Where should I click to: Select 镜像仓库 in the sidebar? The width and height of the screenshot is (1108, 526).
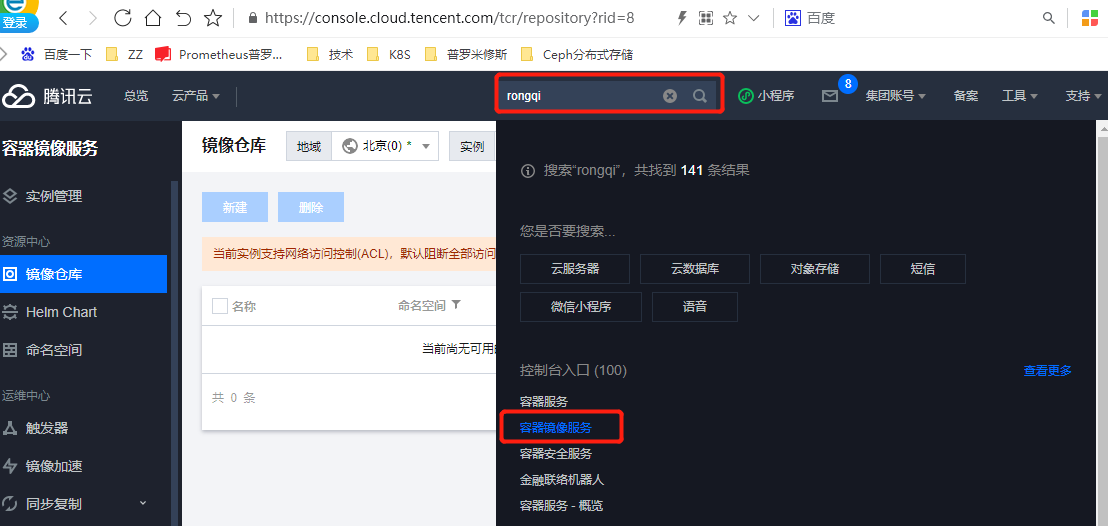[x=83, y=274]
